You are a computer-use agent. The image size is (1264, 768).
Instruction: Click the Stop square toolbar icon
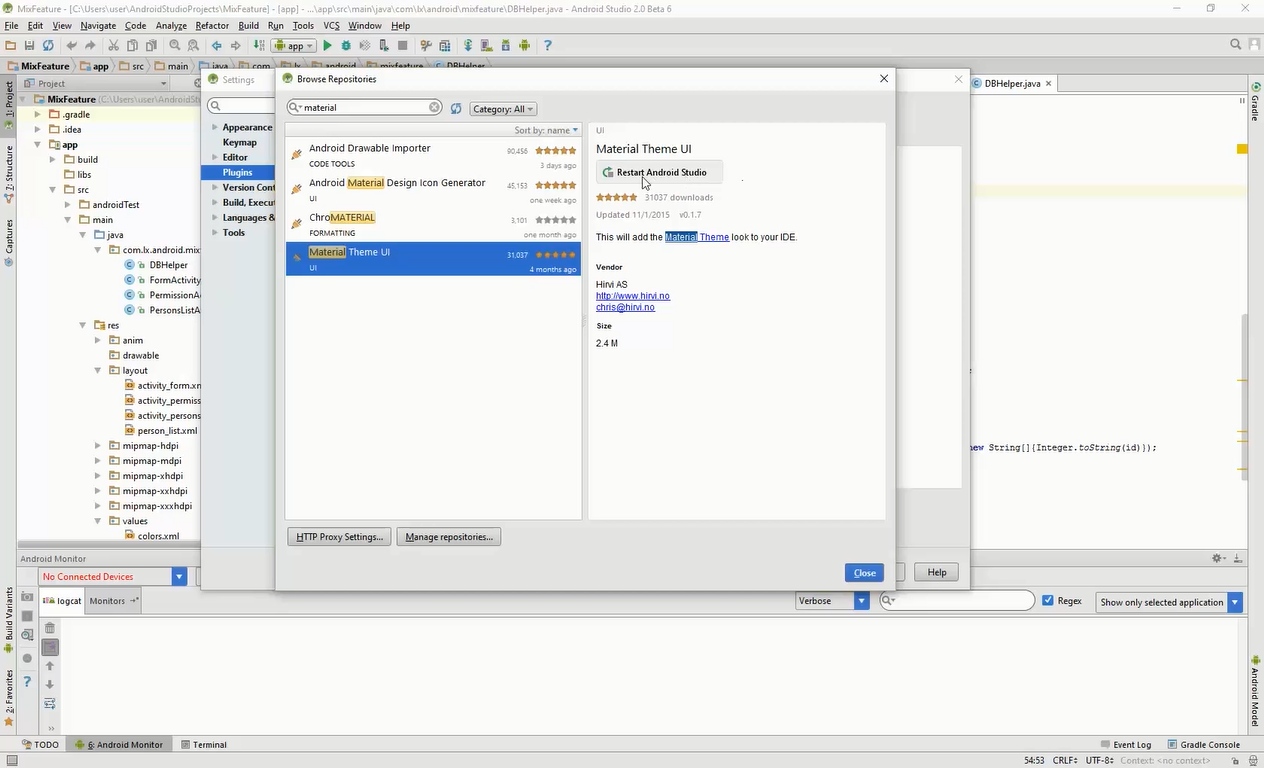(403, 45)
